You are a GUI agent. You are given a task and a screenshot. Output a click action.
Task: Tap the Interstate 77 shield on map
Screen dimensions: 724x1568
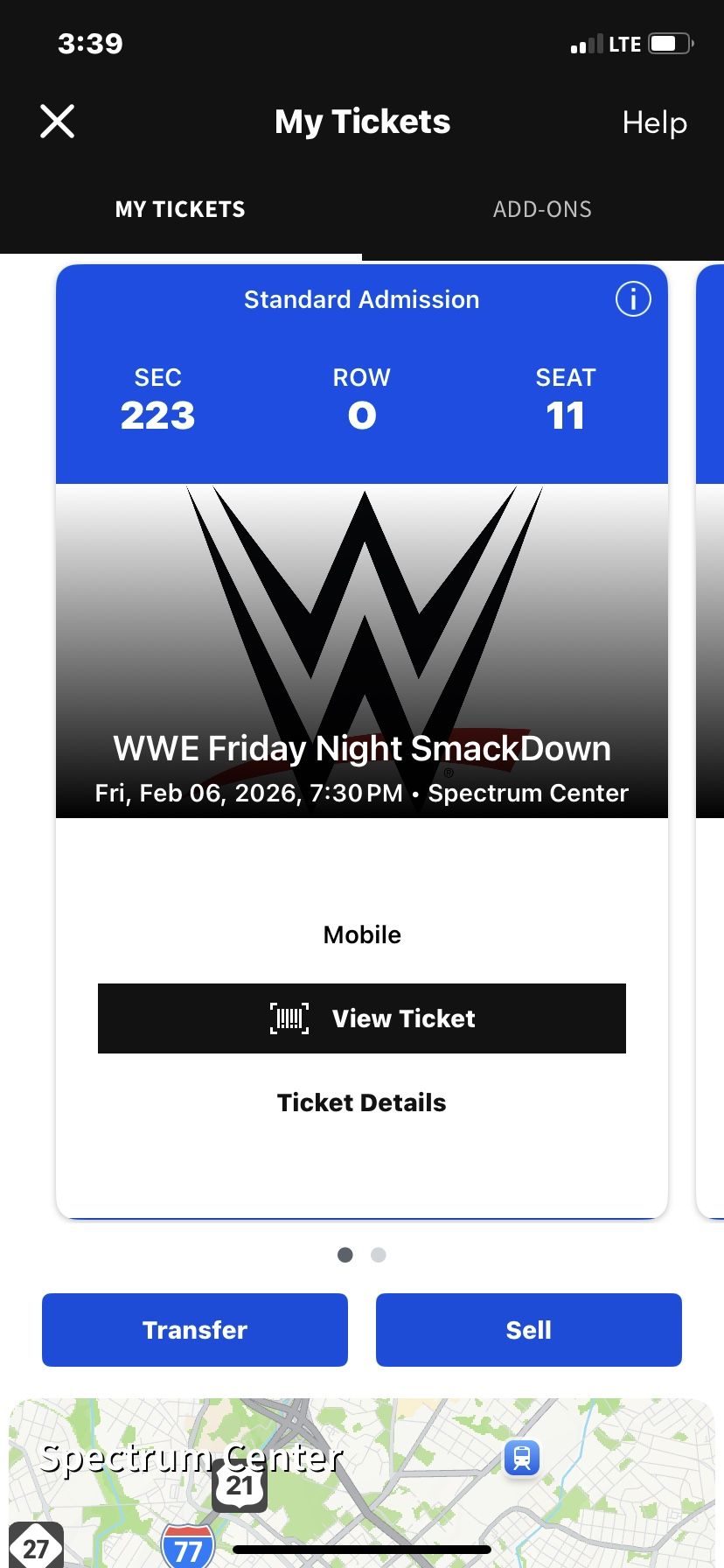[x=188, y=1548]
